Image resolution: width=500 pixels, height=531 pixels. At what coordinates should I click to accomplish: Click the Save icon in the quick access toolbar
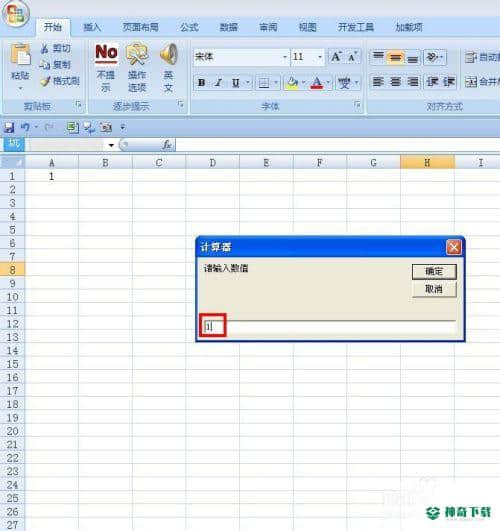(x=9, y=128)
